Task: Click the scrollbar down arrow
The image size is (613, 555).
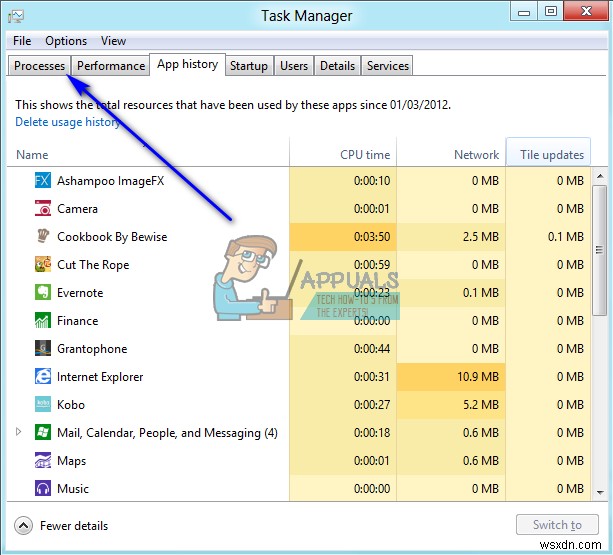Action: [600, 492]
